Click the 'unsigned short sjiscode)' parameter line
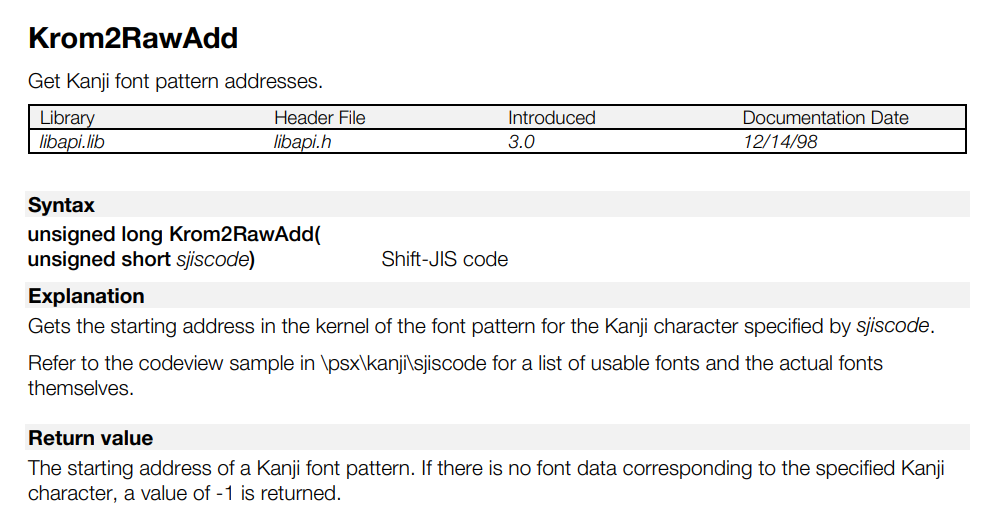This screenshot has height=510, width=988. [x=141, y=260]
